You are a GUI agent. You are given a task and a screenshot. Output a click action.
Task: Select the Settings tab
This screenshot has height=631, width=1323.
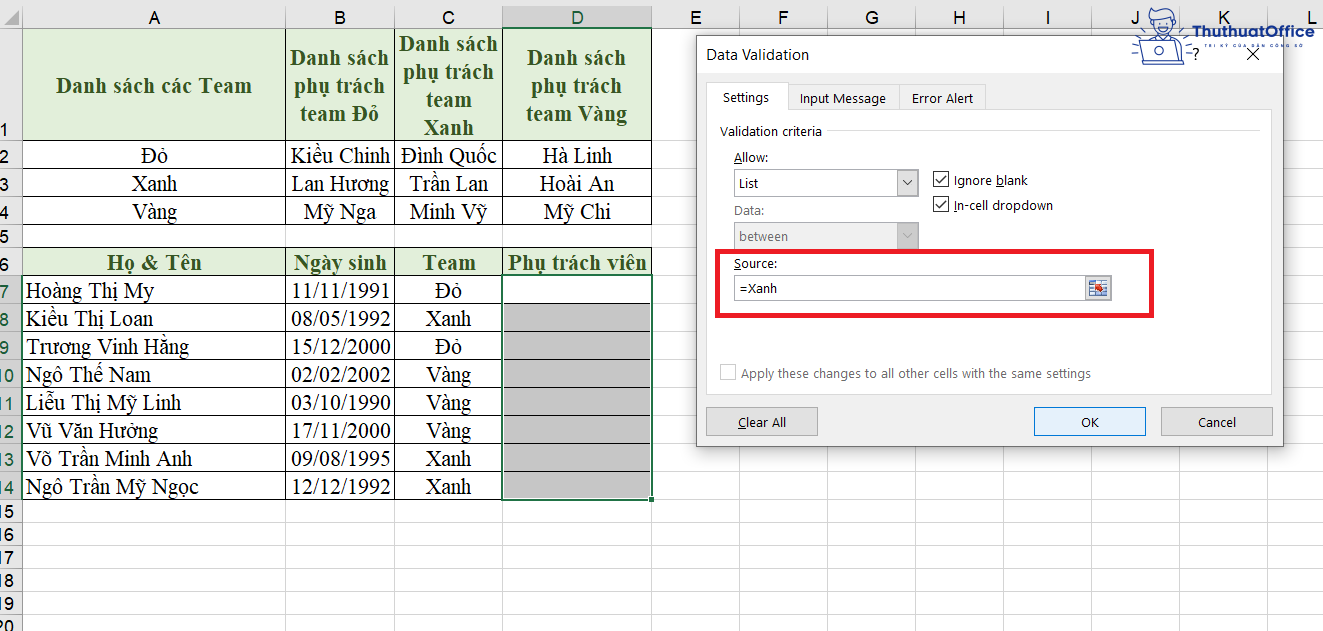point(747,97)
